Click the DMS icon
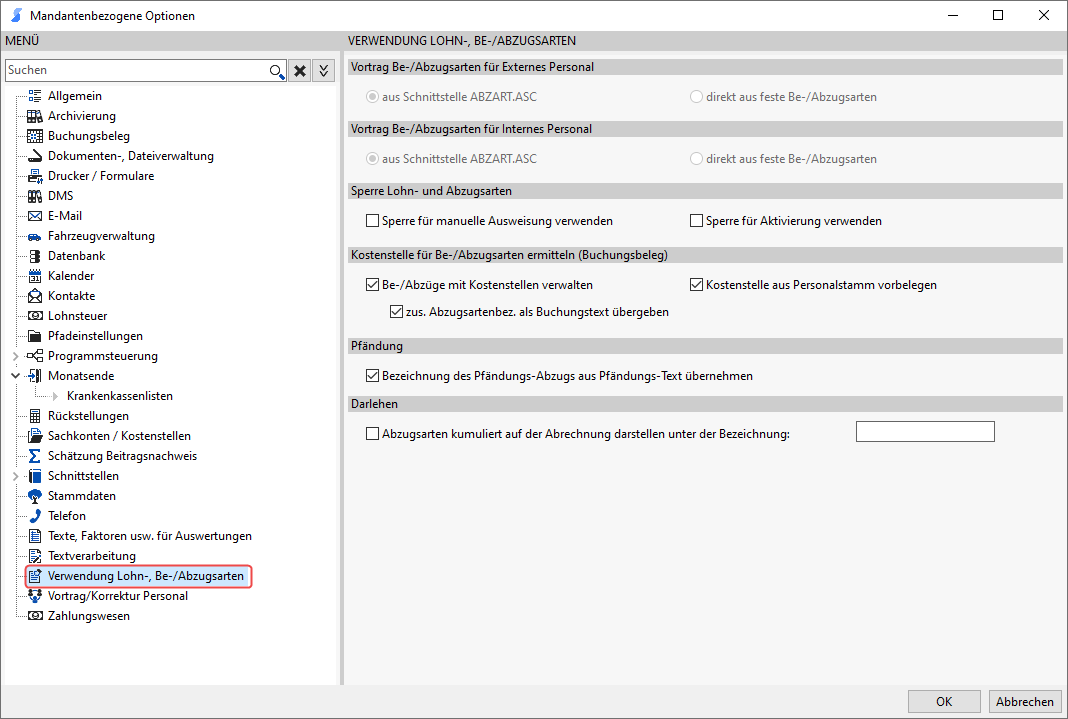This screenshot has width=1068, height=719. coord(35,196)
